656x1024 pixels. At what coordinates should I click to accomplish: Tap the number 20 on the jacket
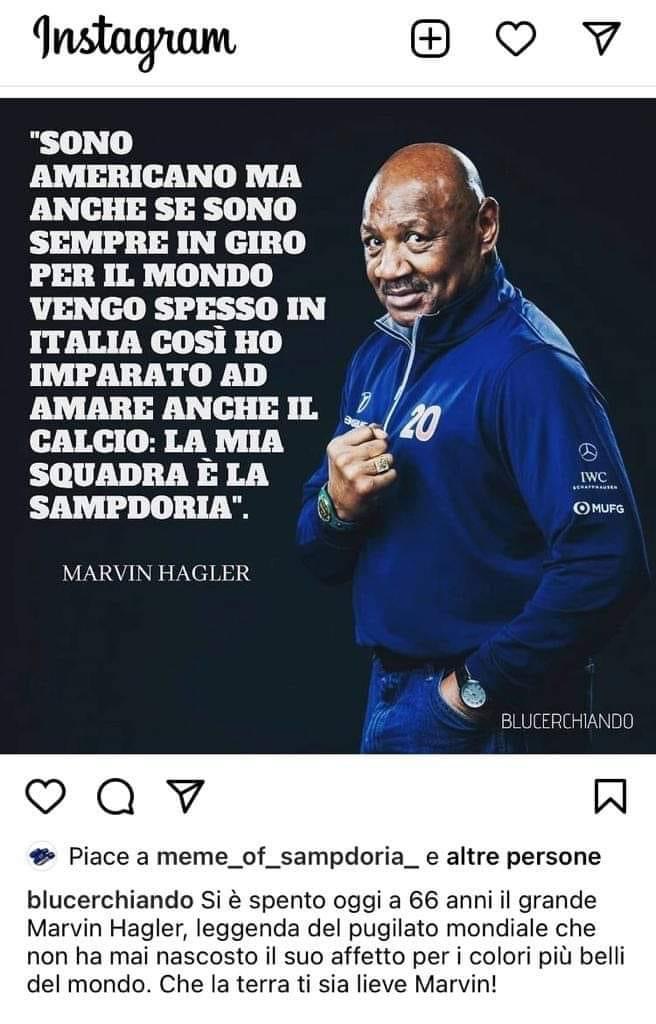coord(420,422)
